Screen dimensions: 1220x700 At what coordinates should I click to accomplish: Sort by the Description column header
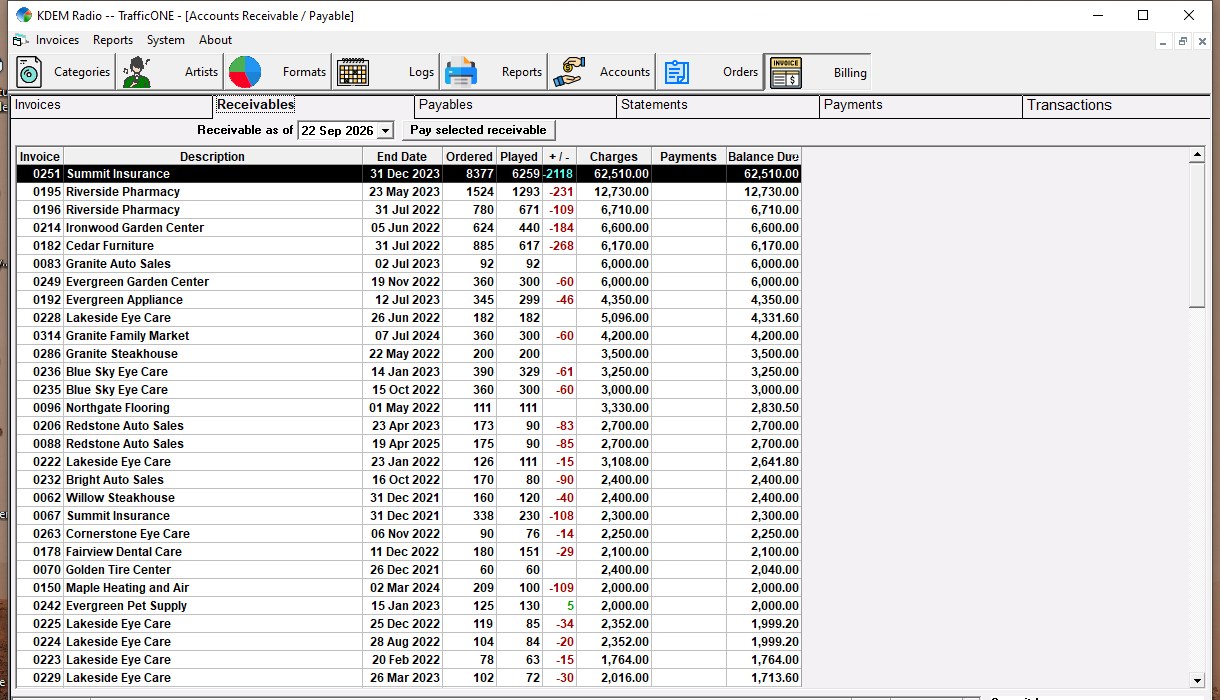point(212,156)
